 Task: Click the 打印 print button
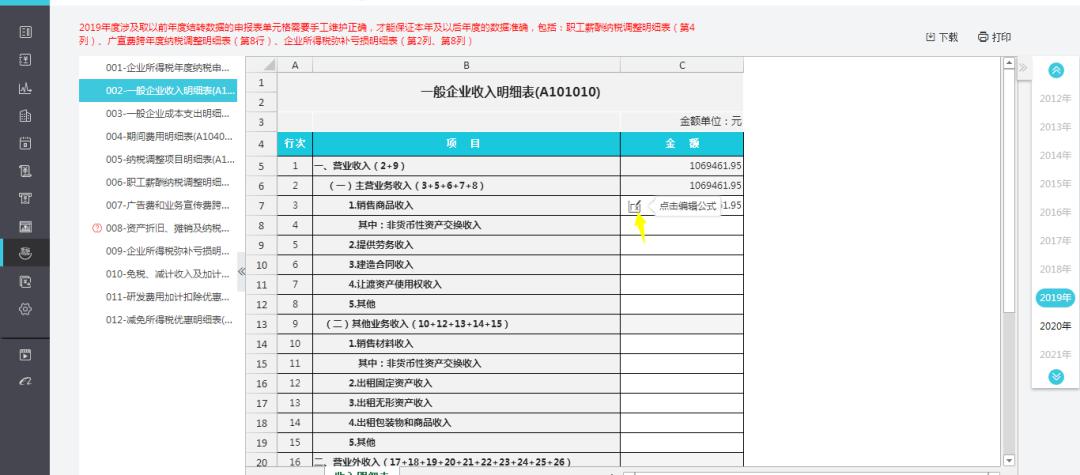point(995,37)
